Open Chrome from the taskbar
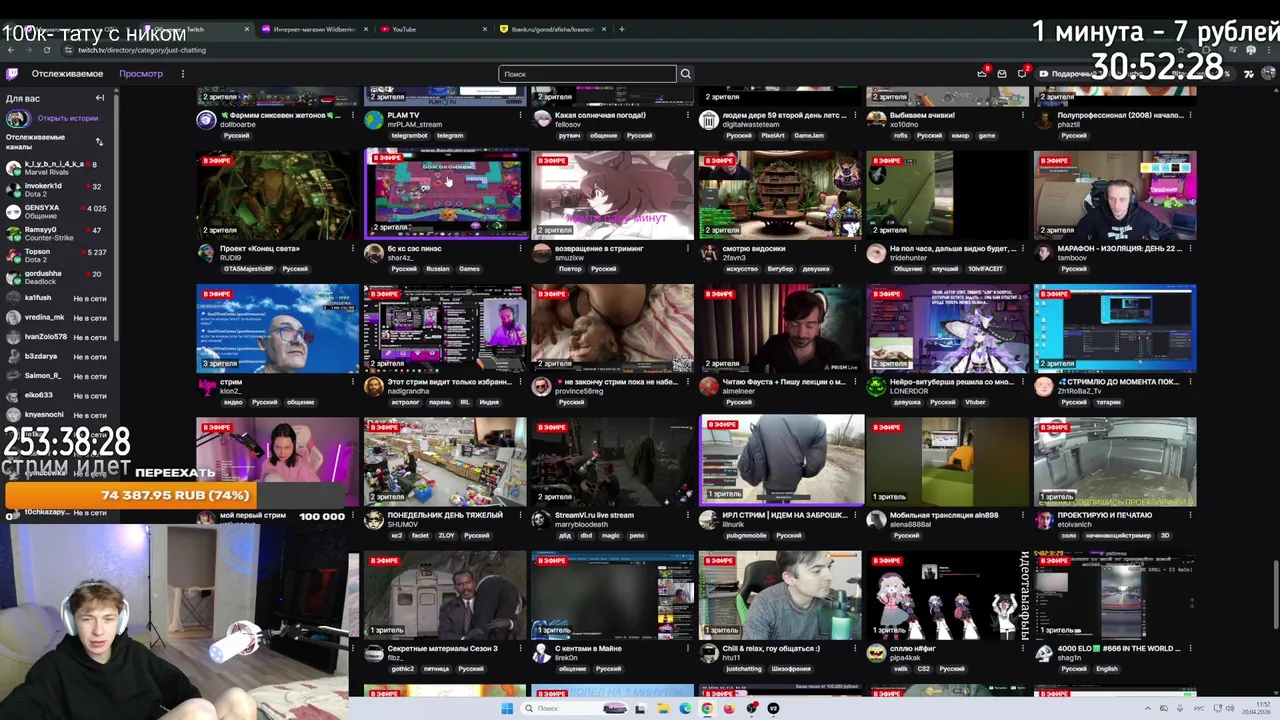1280x720 pixels. [x=707, y=708]
